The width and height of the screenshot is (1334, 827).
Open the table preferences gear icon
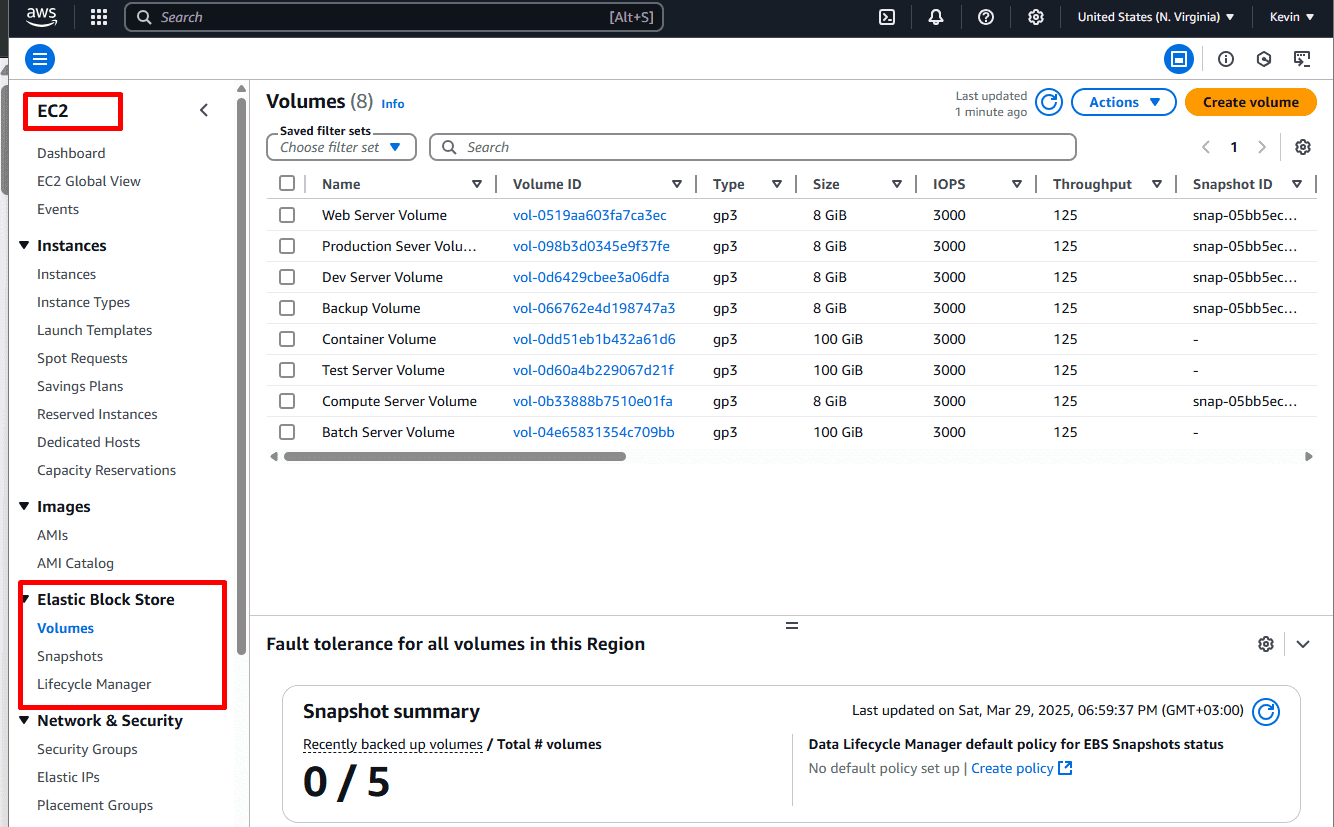pyautogui.click(x=1303, y=147)
